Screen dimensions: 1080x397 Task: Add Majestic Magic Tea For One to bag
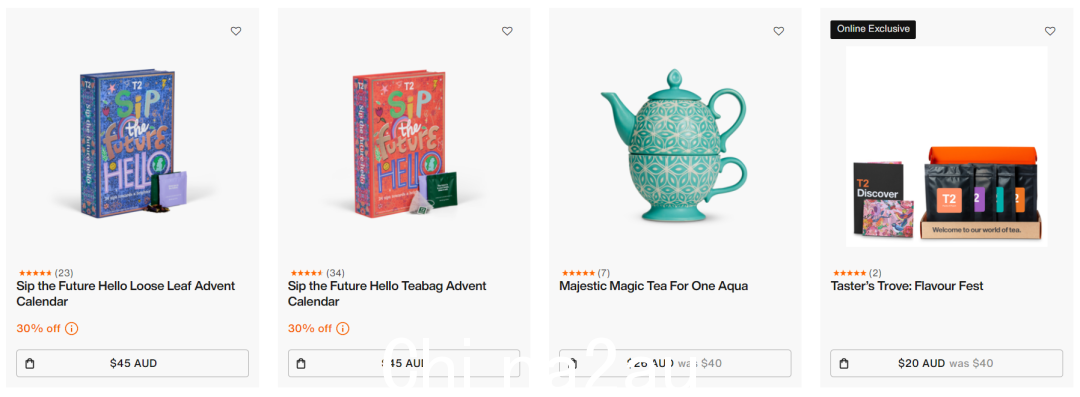tap(675, 363)
